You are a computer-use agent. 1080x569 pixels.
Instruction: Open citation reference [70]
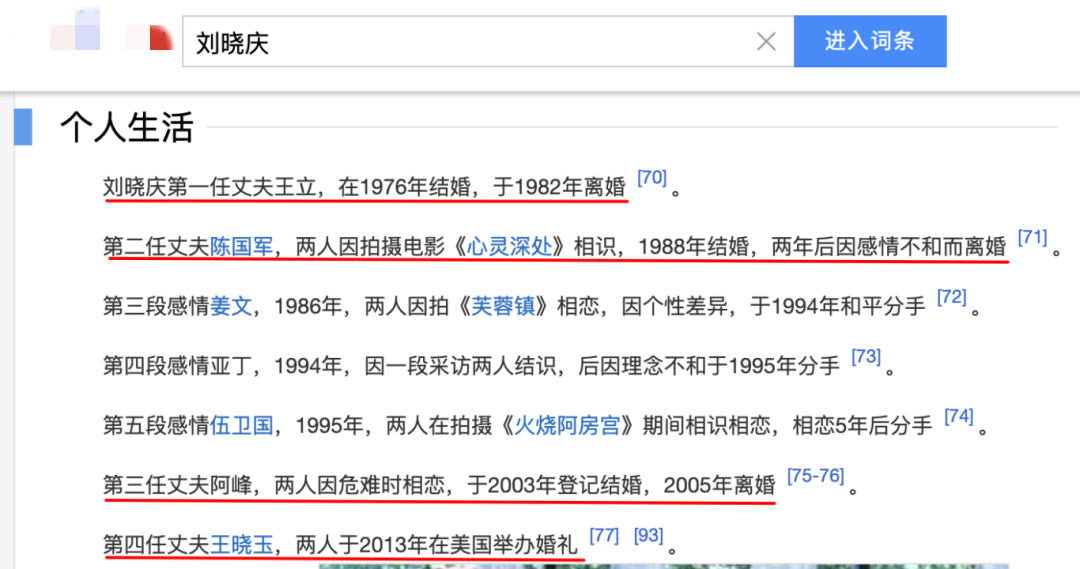tap(652, 178)
